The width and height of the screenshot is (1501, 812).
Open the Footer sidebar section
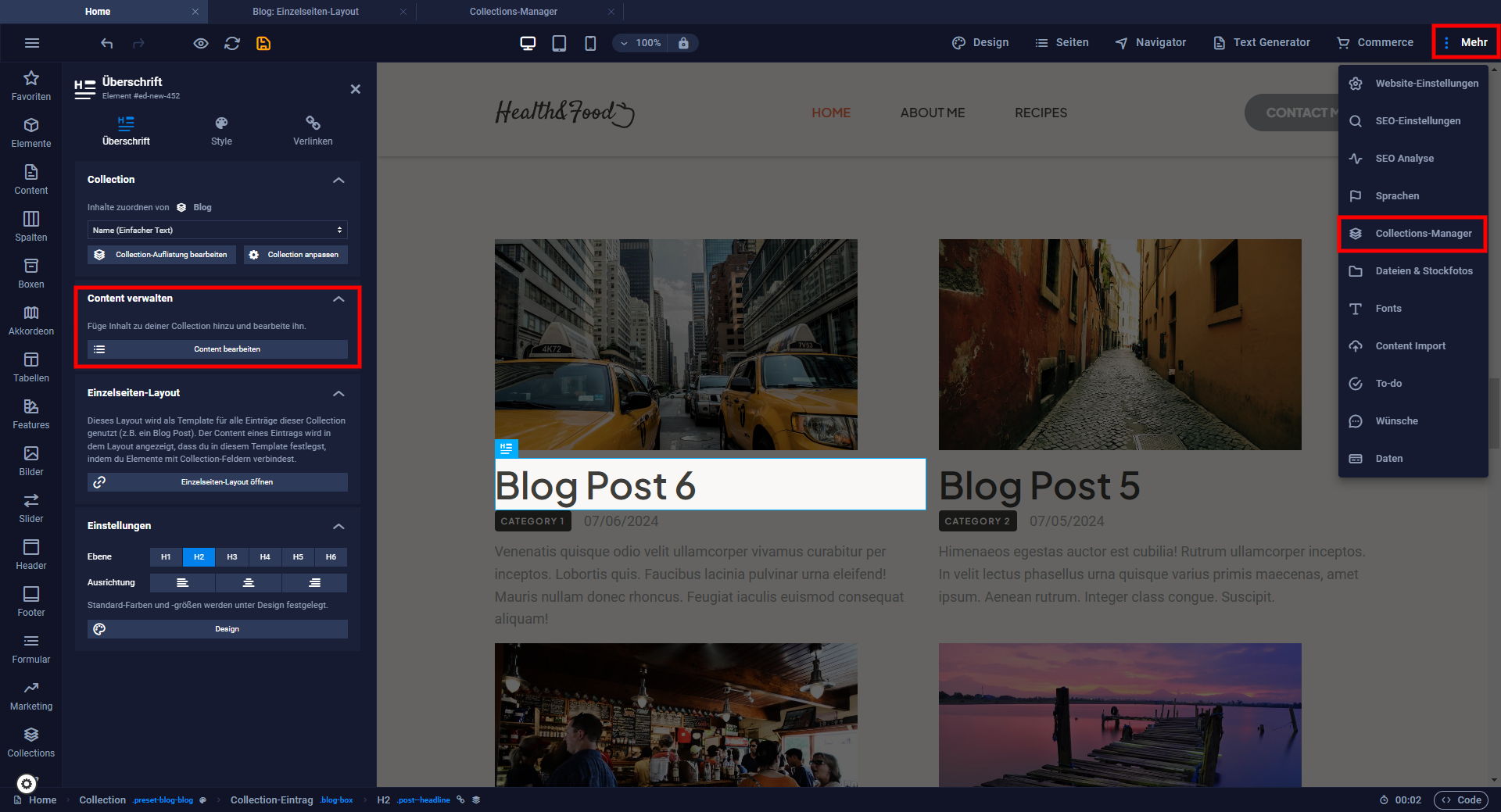[x=31, y=602]
